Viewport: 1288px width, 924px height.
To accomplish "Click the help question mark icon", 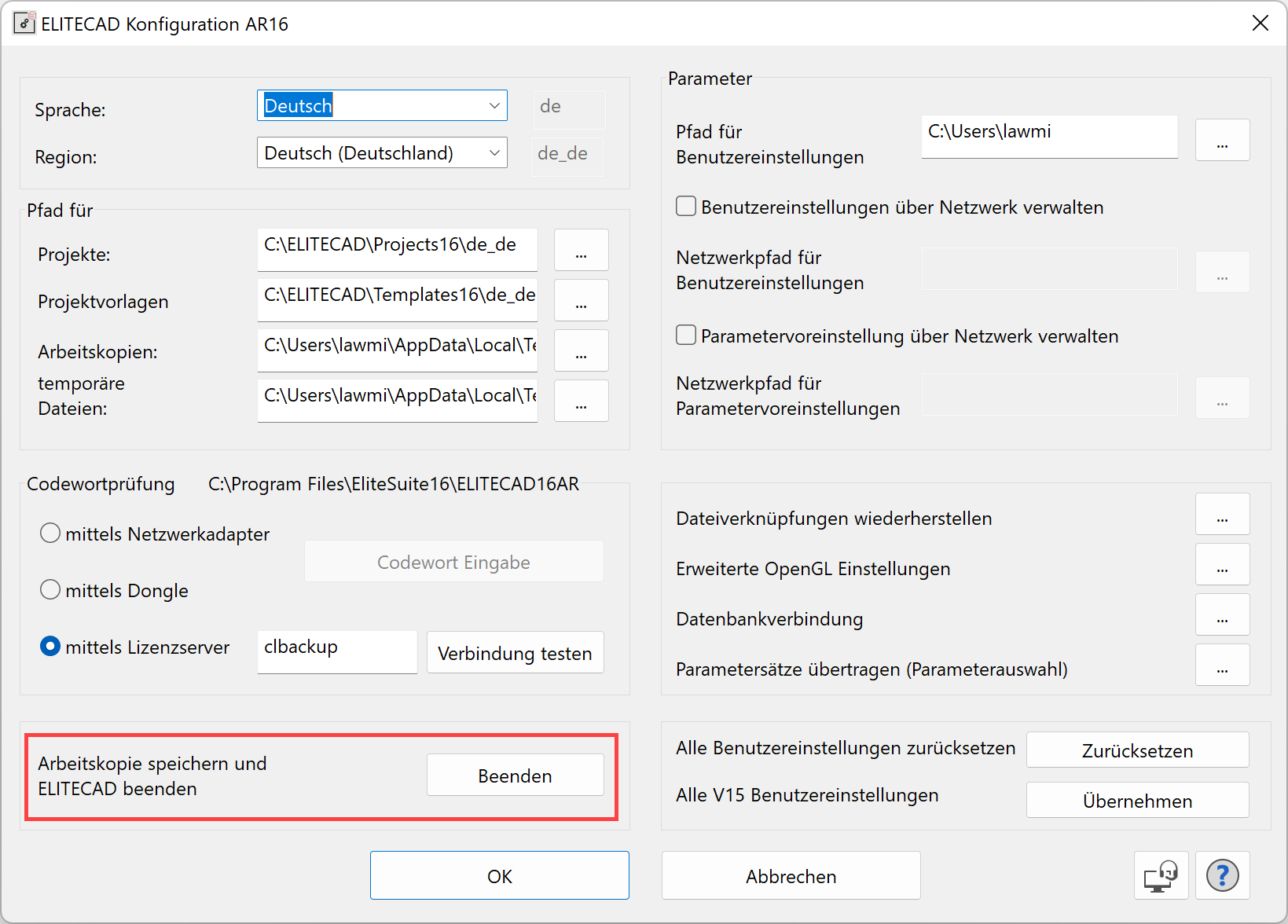I will click(x=1222, y=875).
